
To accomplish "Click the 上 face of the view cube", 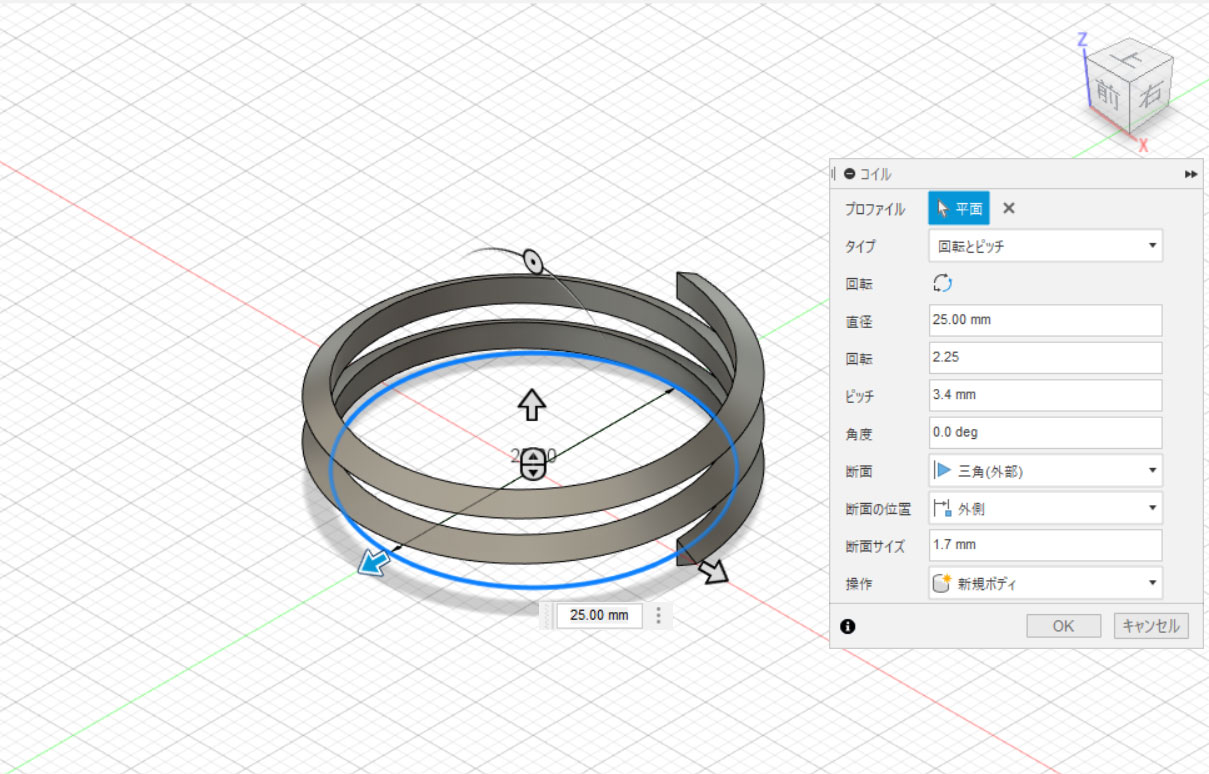I will point(1131,58).
